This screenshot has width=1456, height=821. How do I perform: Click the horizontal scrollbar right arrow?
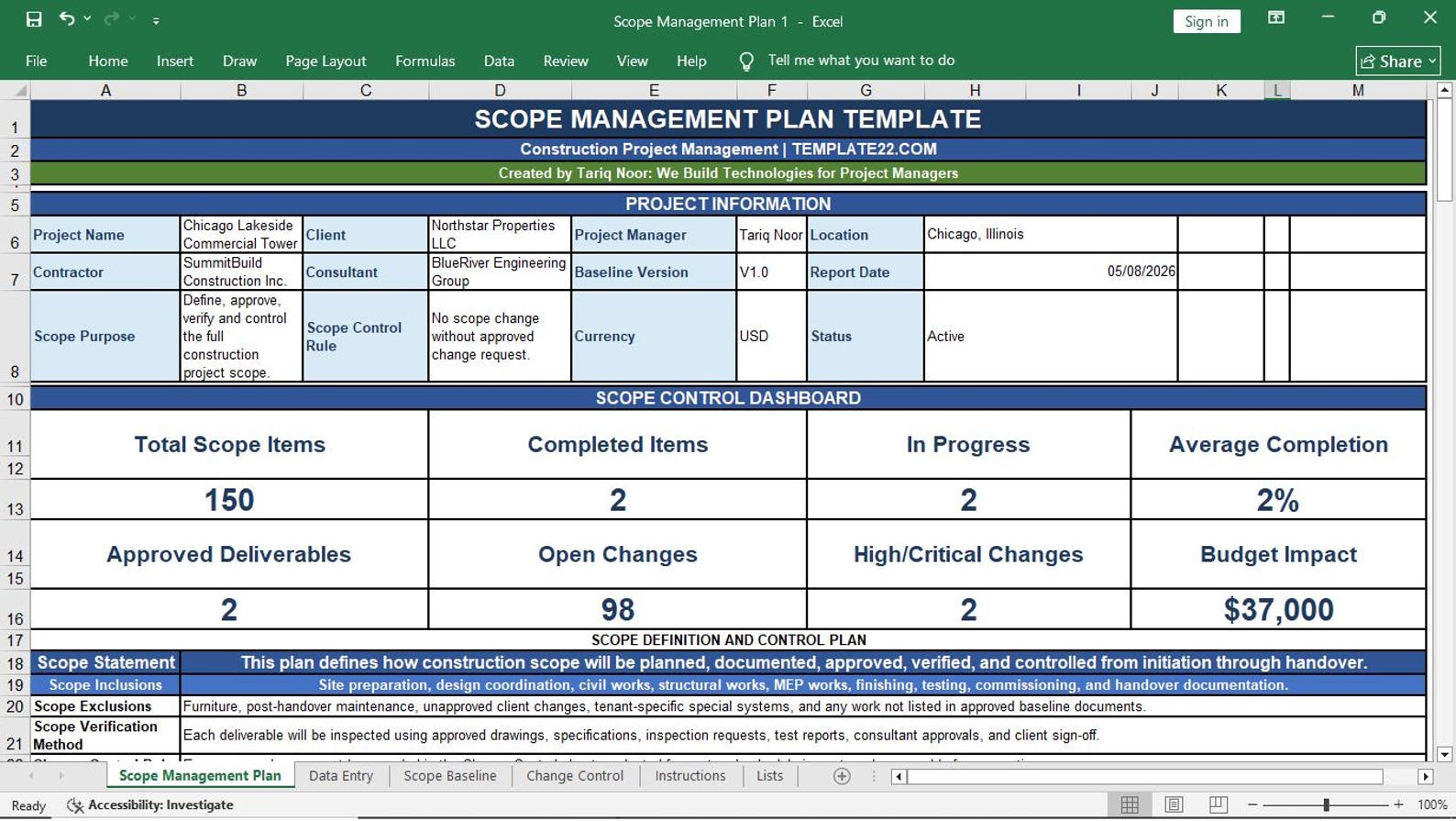click(1425, 776)
